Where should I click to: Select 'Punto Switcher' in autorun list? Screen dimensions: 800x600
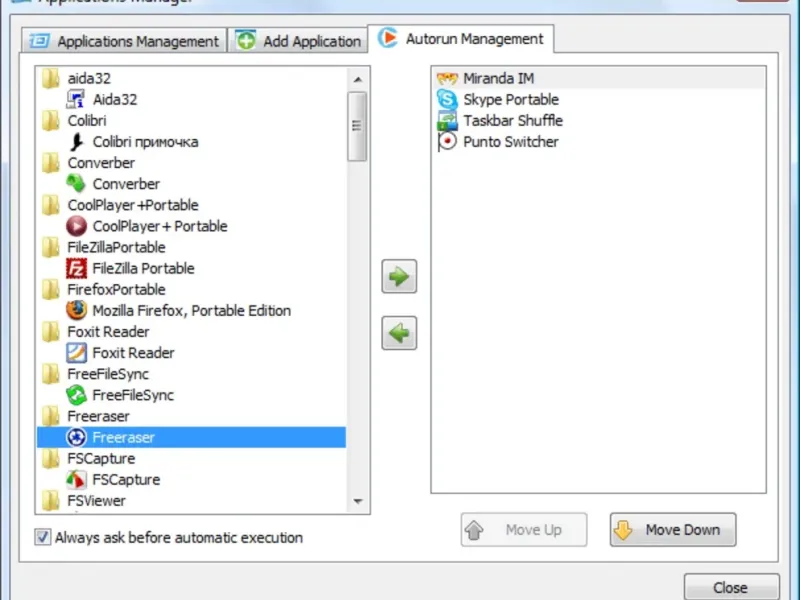point(598,142)
